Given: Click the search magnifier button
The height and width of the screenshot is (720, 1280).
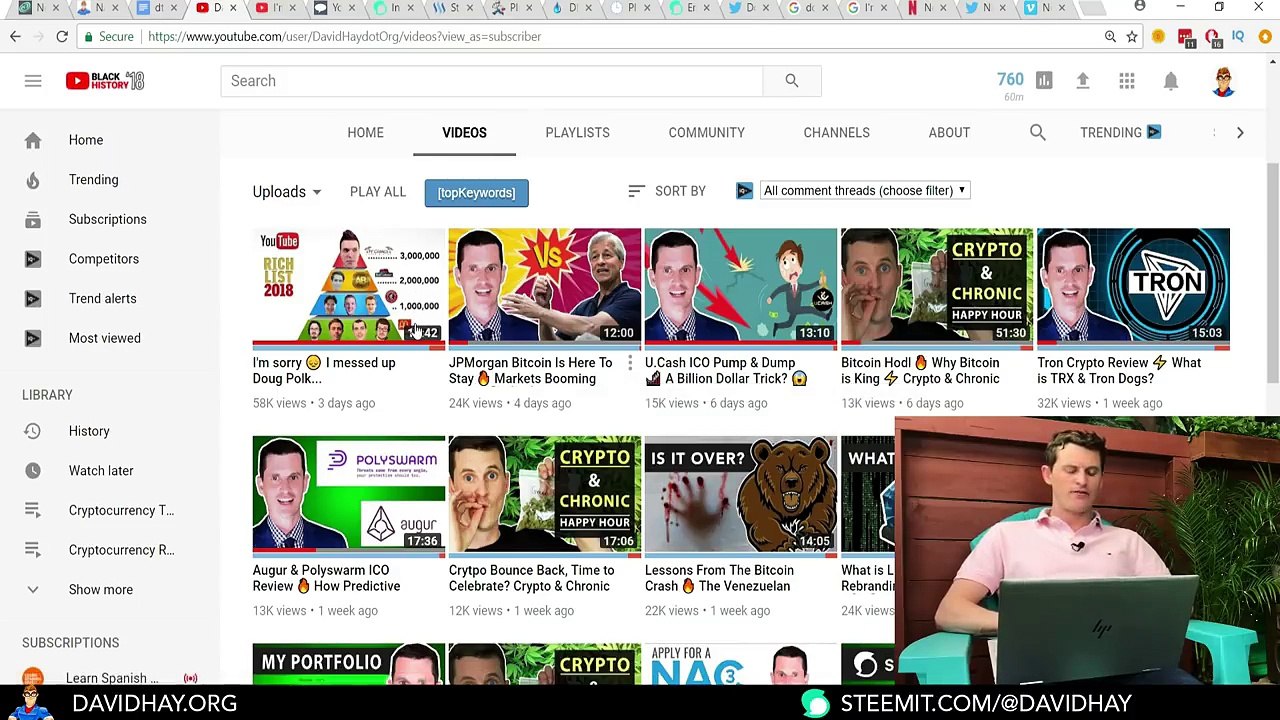Looking at the screenshot, I should click(791, 81).
